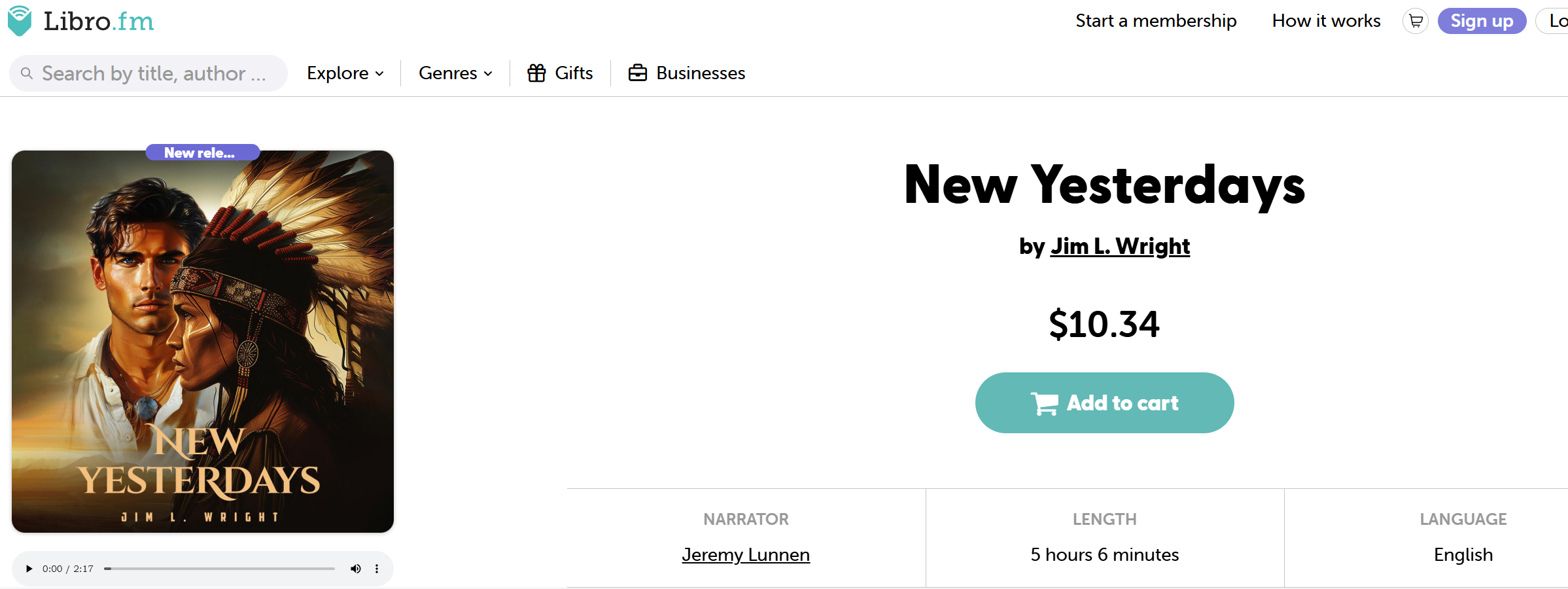Mute the audio sample volume

coord(355,569)
